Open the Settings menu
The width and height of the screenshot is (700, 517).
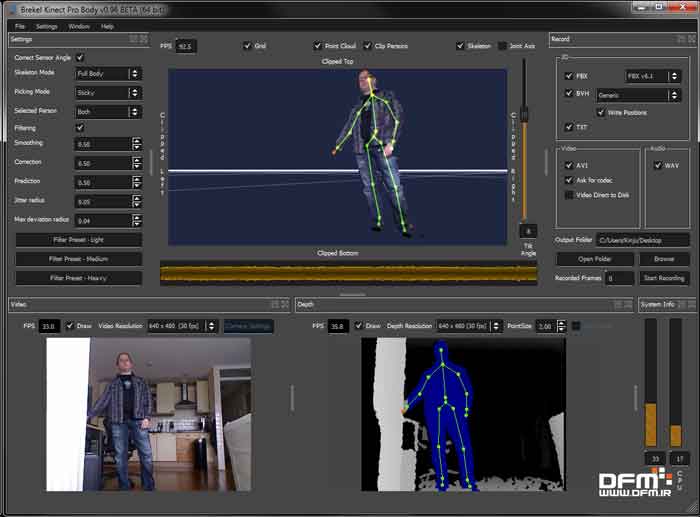[x=46, y=26]
